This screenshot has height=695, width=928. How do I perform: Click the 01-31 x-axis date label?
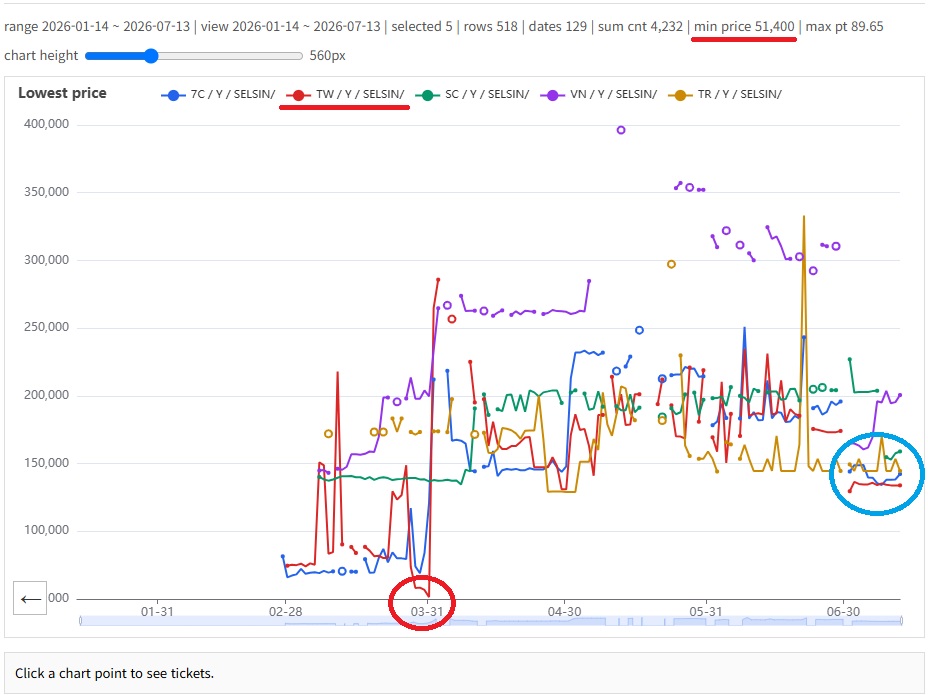[157, 612]
